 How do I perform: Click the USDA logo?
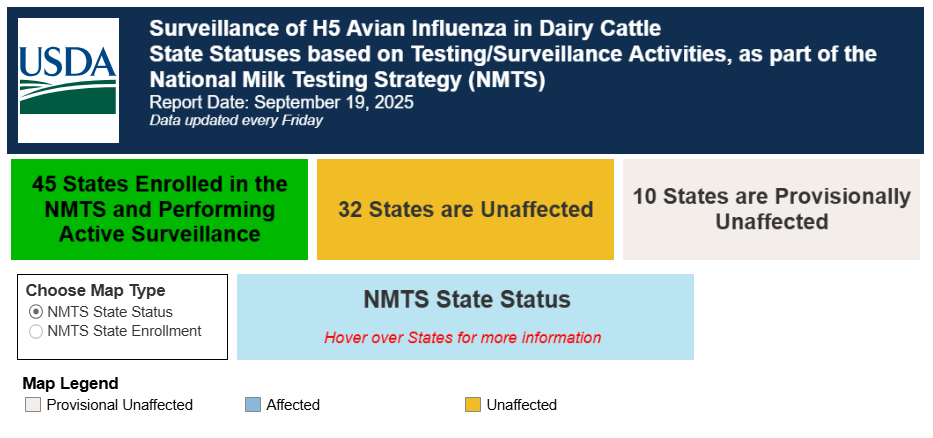(68, 80)
